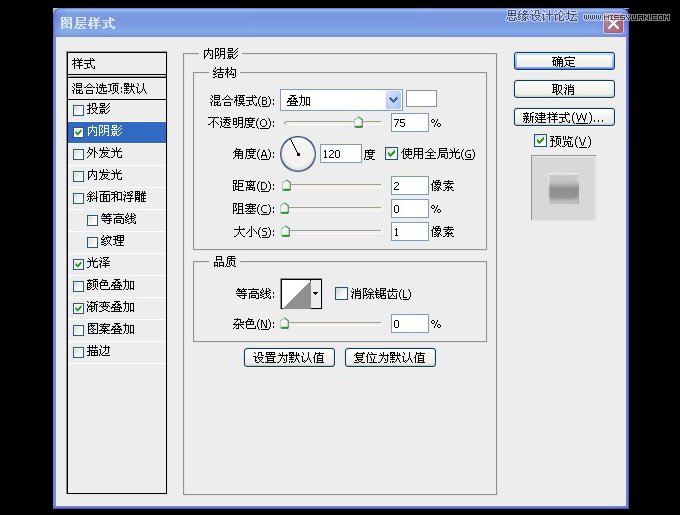This screenshot has height=515, width=680.
Task: Click the white shadow color swatch
Action: coord(421,99)
